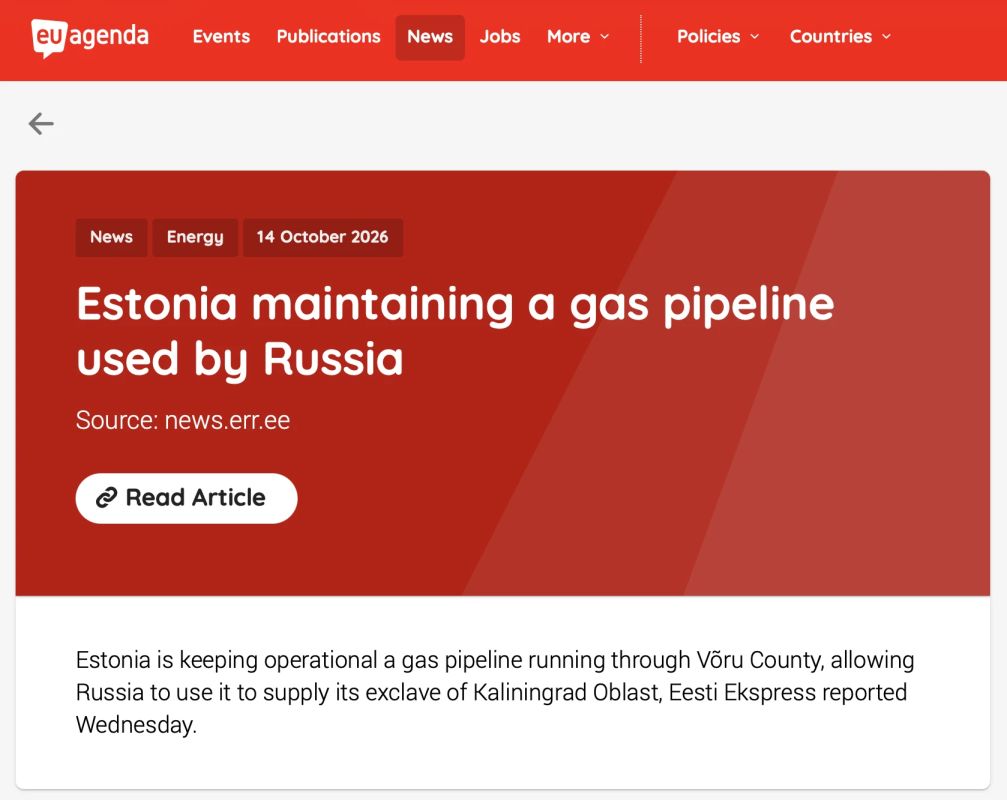Click the article summary paragraph
This screenshot has width=1007, height=800.
(x=495, y=692)
